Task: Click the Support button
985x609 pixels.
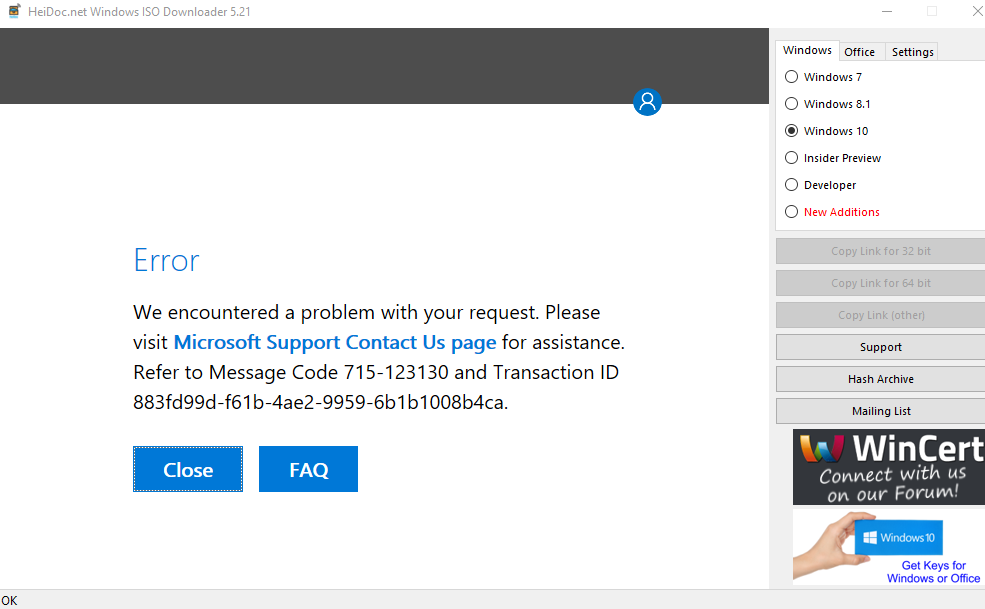Action: (x=880, y=347)
